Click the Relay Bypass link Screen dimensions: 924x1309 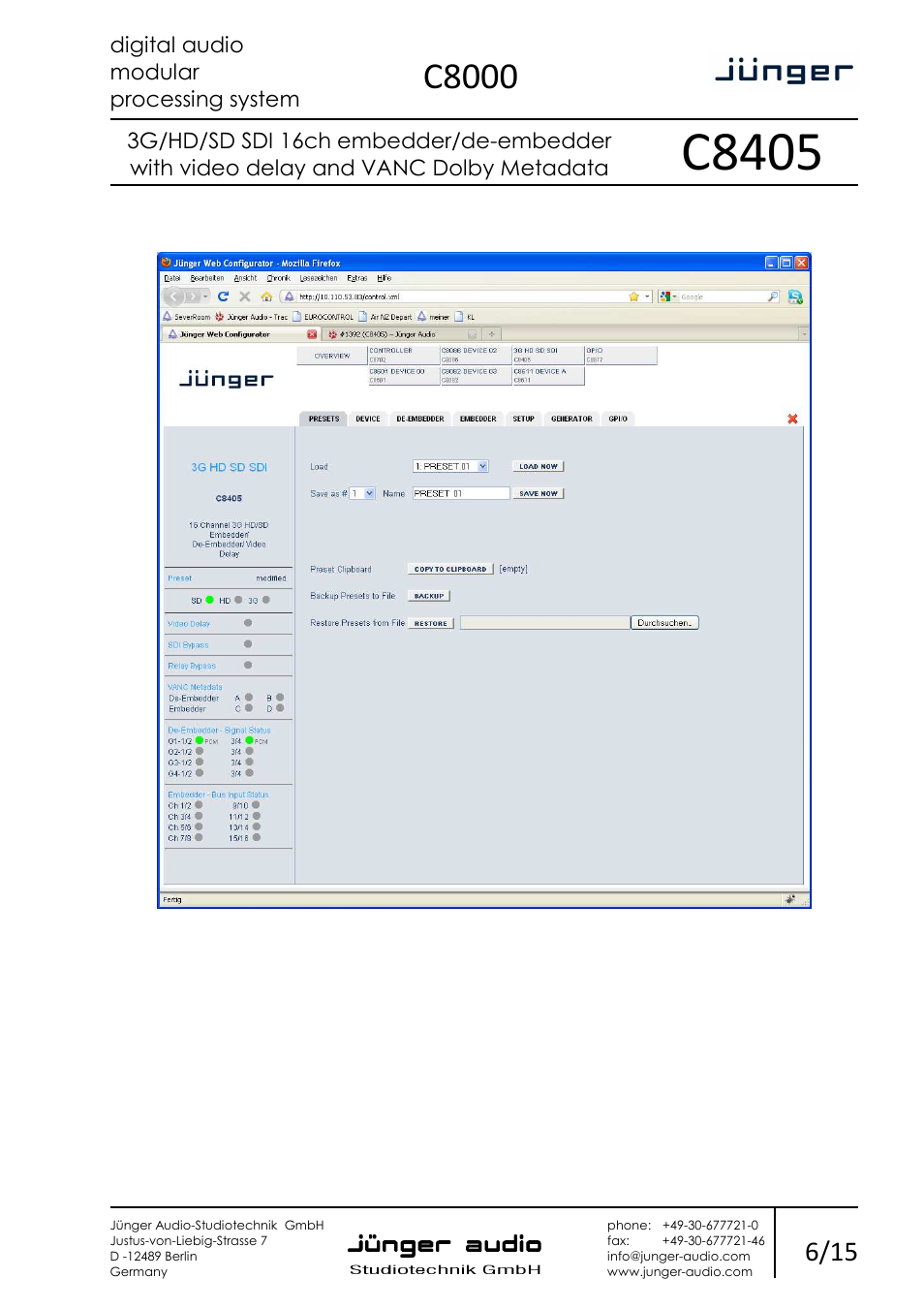click(x=192, y=667)
